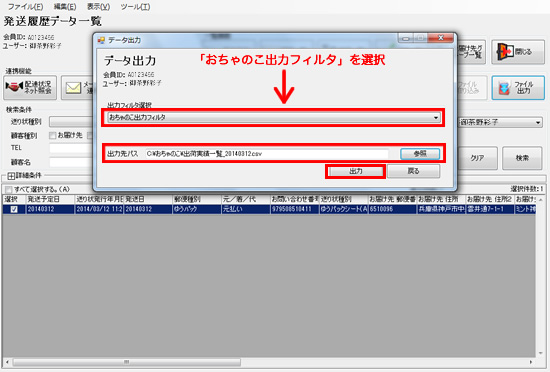Click the 参照 browse button
The height and width of the screenshot is (372, 550).
420,154
